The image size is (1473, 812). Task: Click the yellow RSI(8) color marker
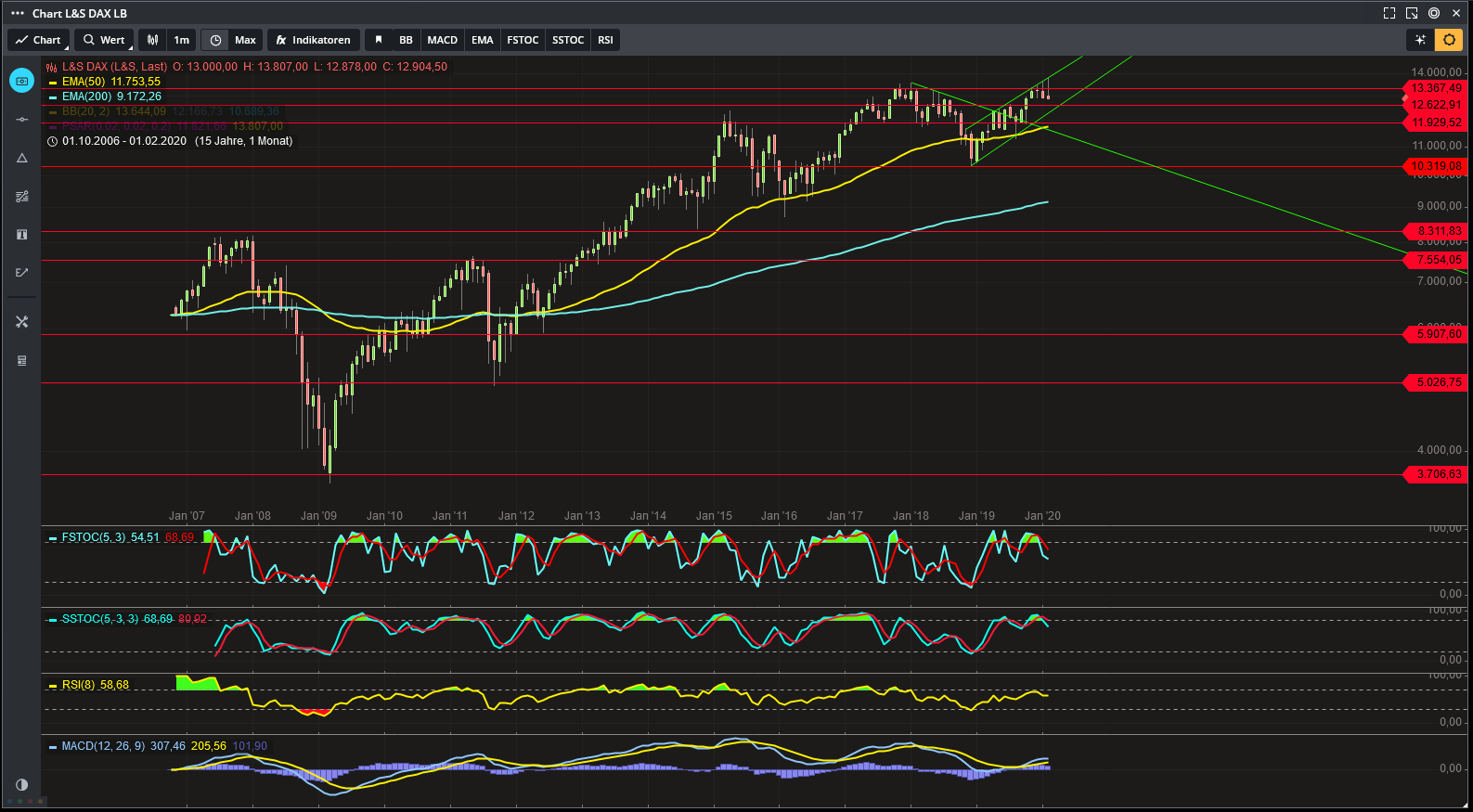point(53,686)
